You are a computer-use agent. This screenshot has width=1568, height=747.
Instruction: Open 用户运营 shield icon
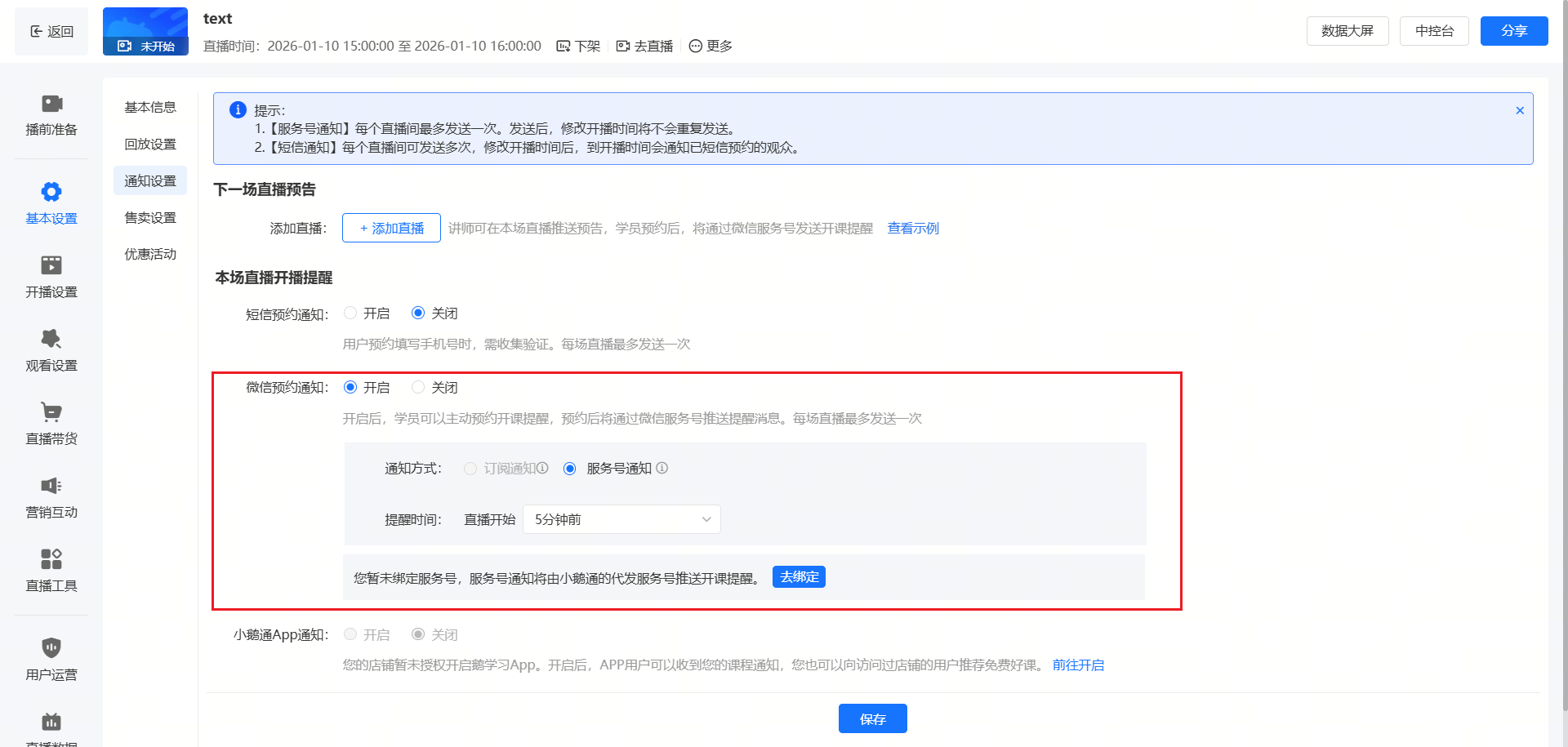click(51, 647)
